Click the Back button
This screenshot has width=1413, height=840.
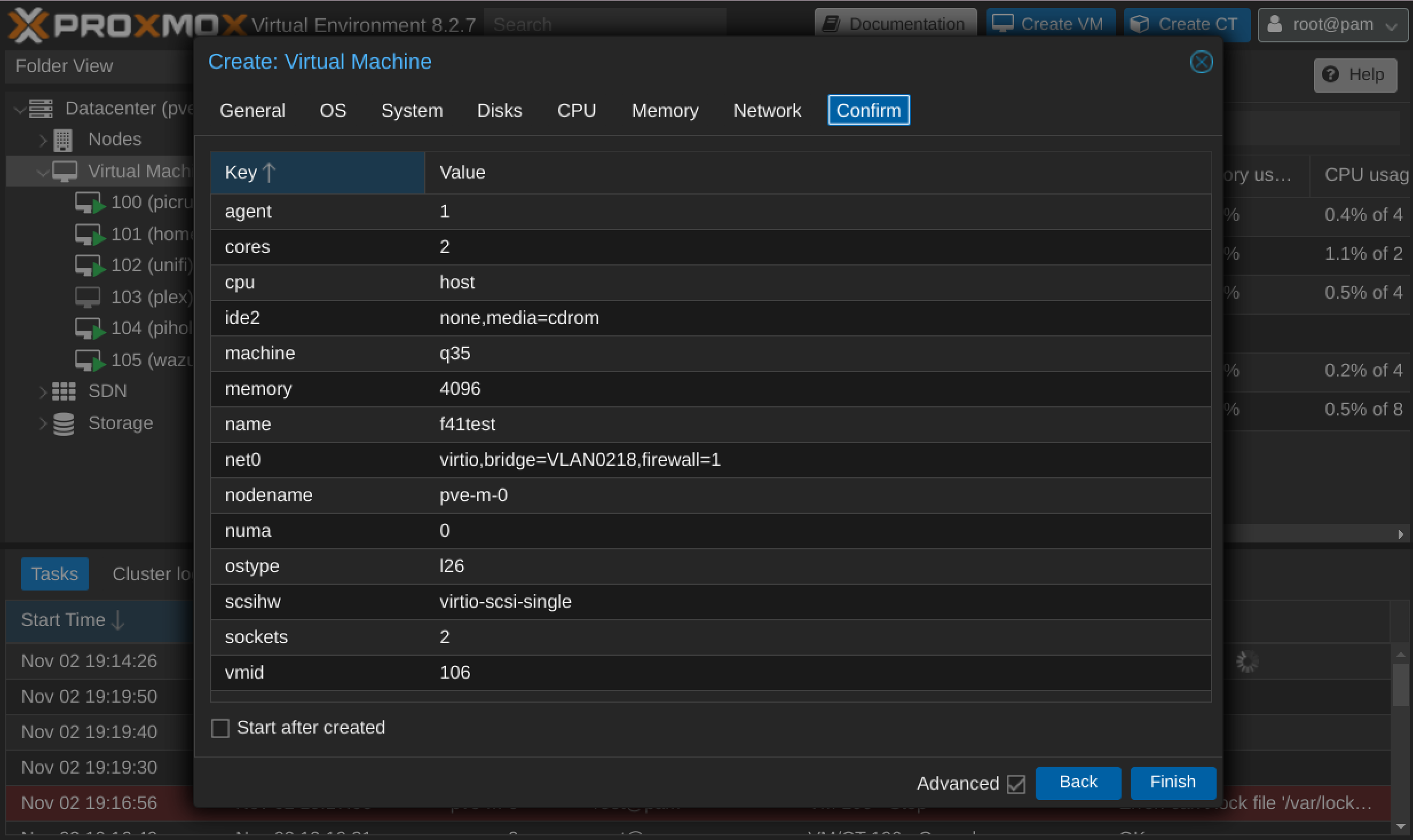(x=1077, y=782)
